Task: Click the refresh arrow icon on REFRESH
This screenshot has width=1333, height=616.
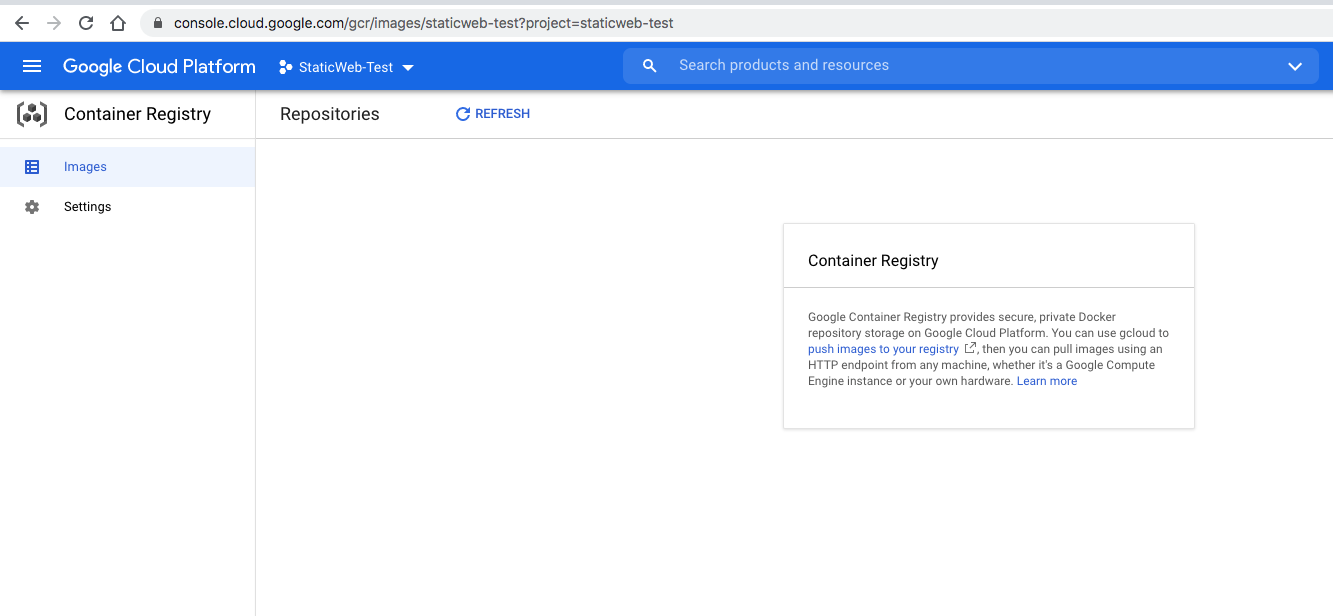Action: [x=461, y=113]
